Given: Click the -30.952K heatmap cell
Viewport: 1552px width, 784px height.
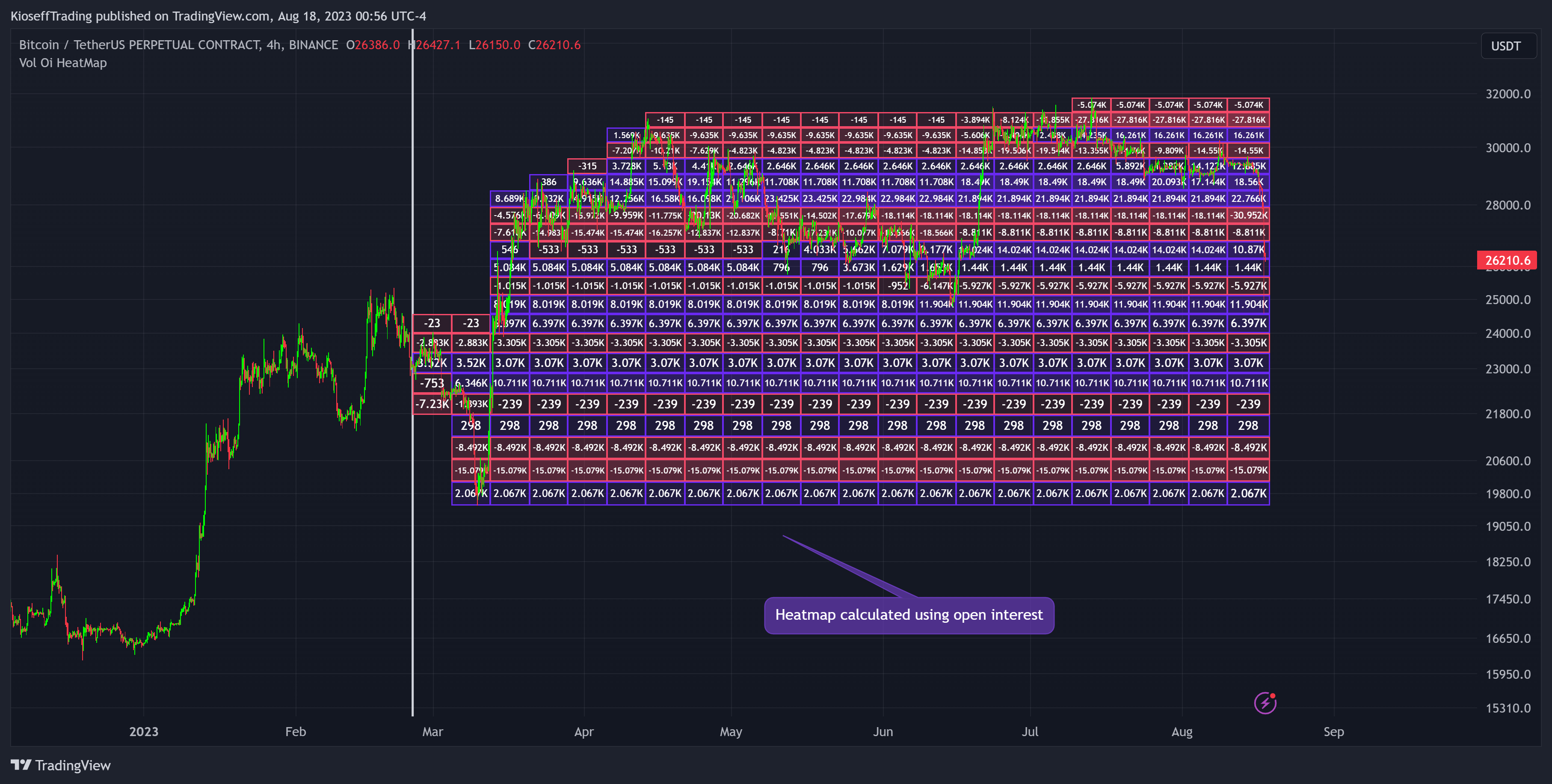Looking at the screenshot, I should (x=1248, y=216).
